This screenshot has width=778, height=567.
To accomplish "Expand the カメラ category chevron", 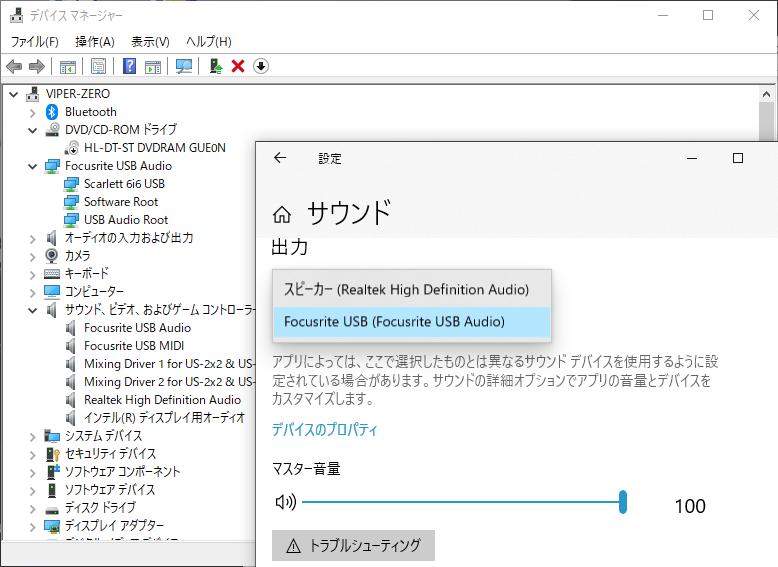I will (x=33, y=256).
